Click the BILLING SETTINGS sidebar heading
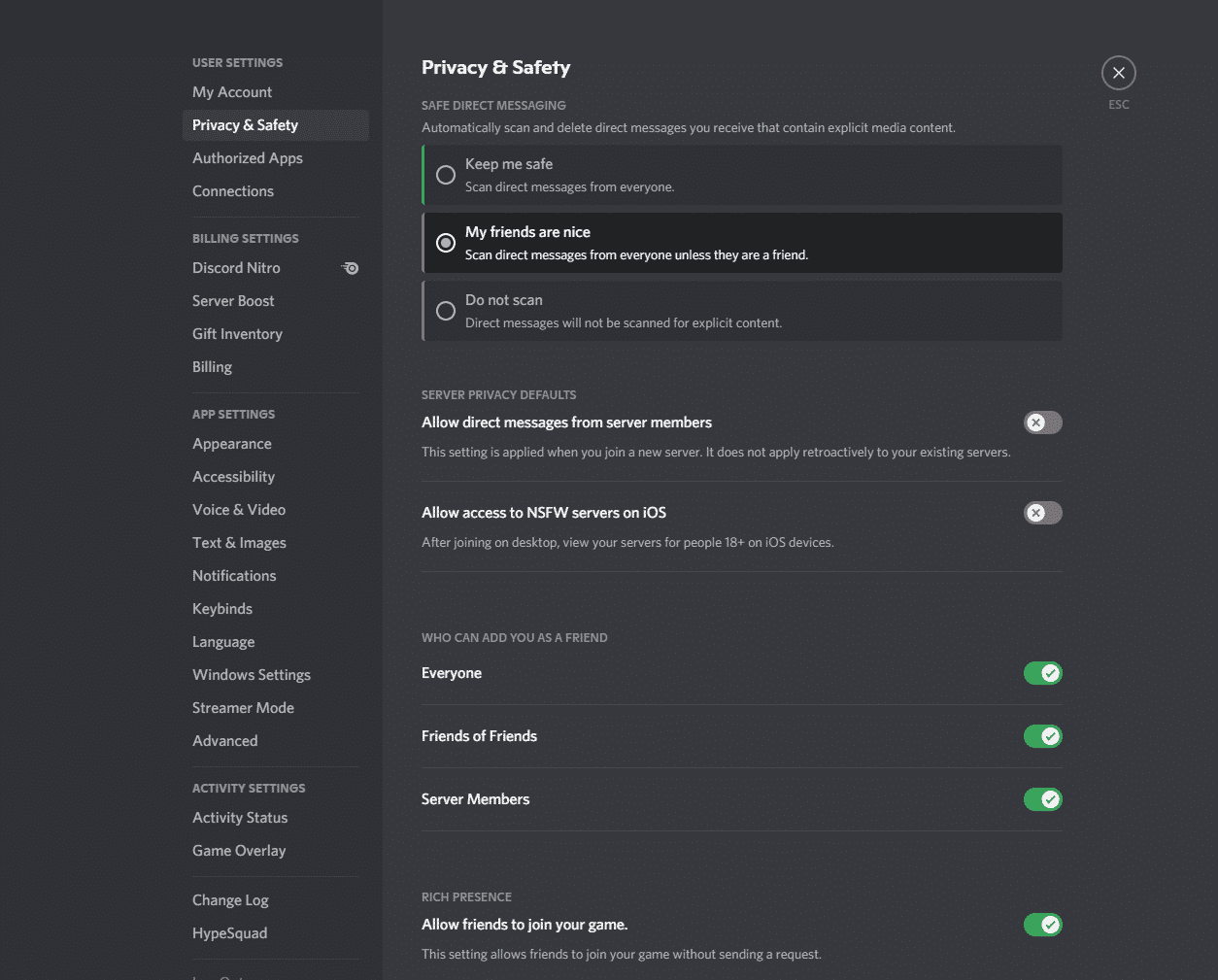Image resolution: width=1218 pixels, height=980 pixels. (246, 239)
